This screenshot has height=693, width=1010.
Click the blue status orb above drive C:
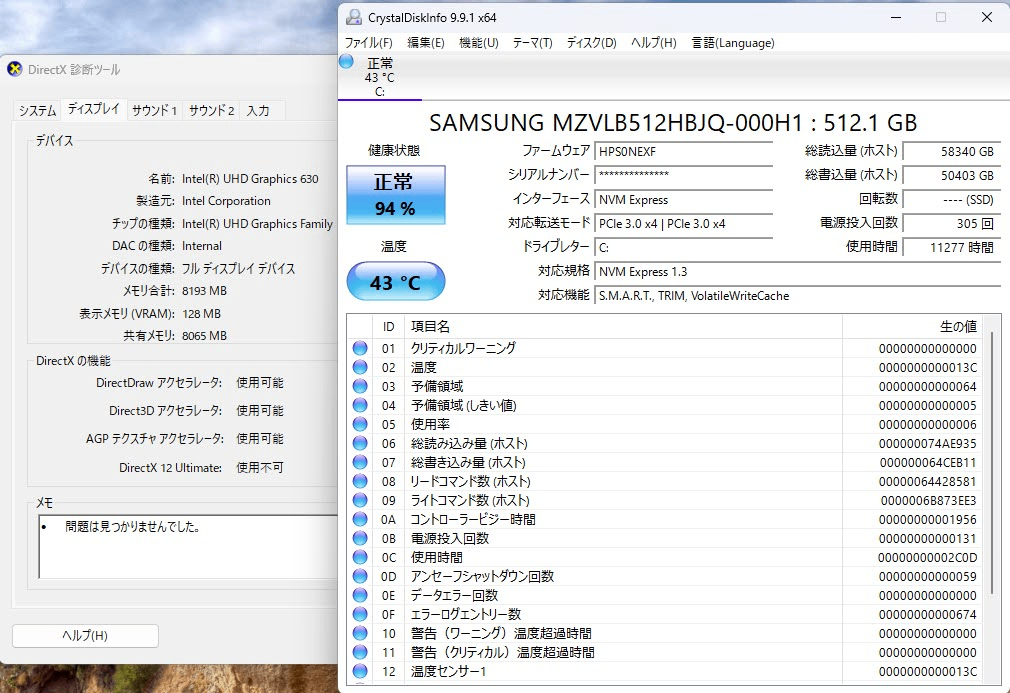tap(347, 62)
